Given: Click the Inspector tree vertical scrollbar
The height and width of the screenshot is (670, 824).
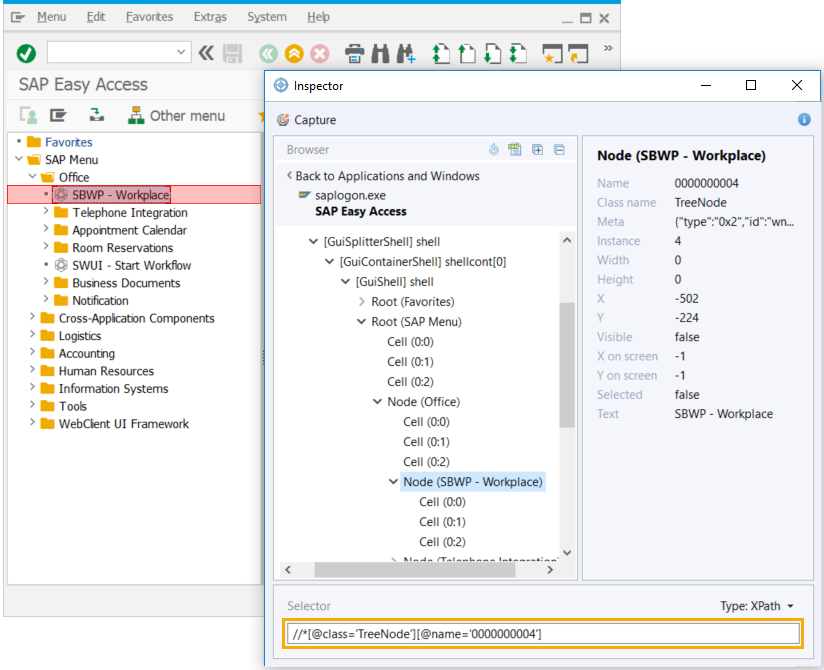Looking at the screenshot, I should tap(566, 365).
